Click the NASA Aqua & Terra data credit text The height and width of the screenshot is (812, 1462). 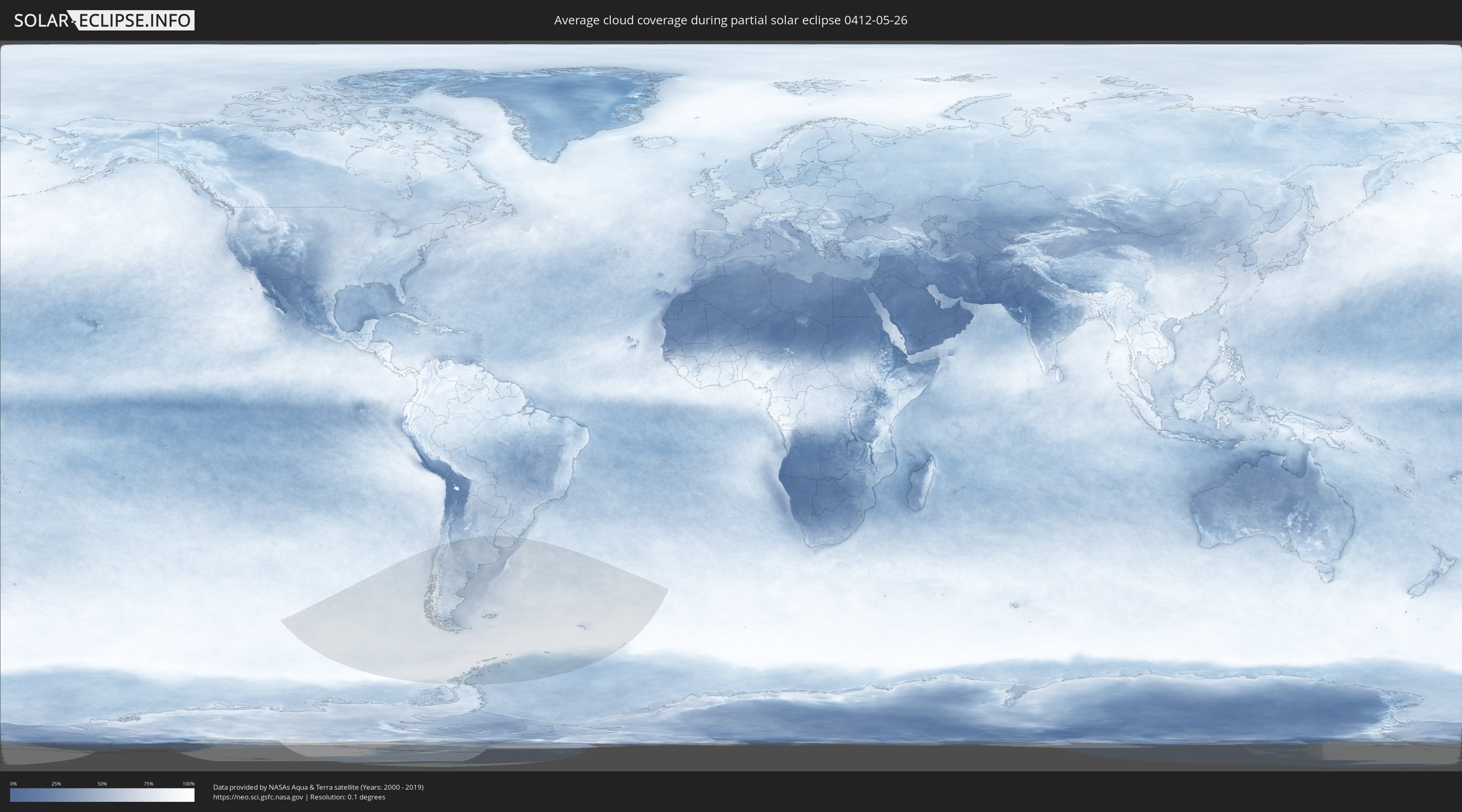[318, 787]
